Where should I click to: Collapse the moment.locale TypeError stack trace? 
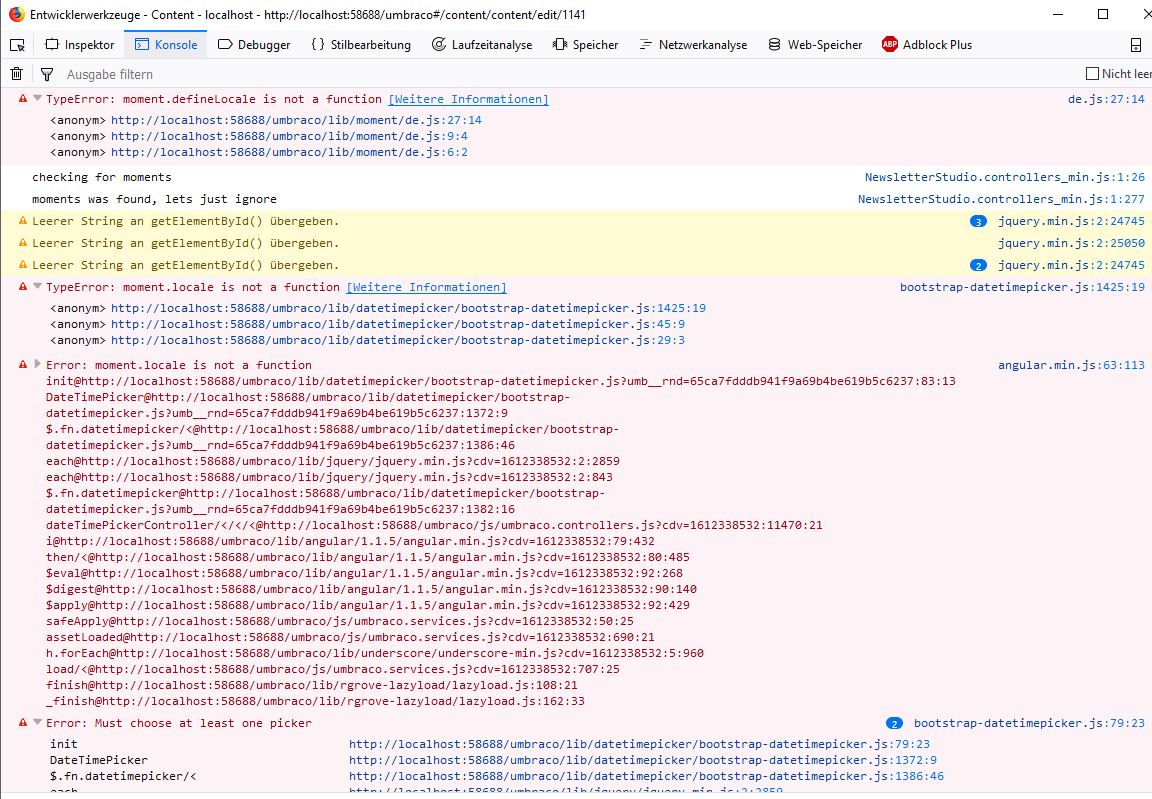[x=38, y=287]
